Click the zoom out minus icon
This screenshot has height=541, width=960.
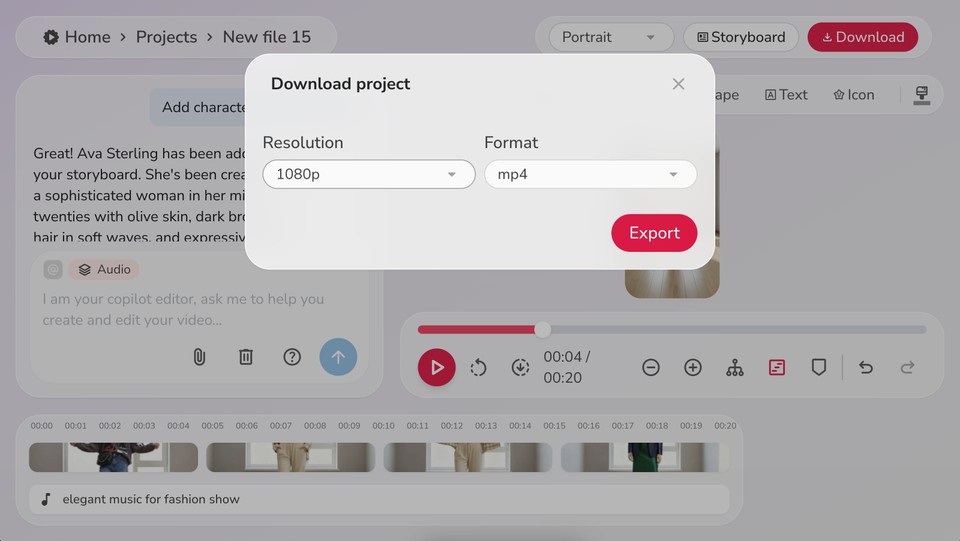point(651,368)
